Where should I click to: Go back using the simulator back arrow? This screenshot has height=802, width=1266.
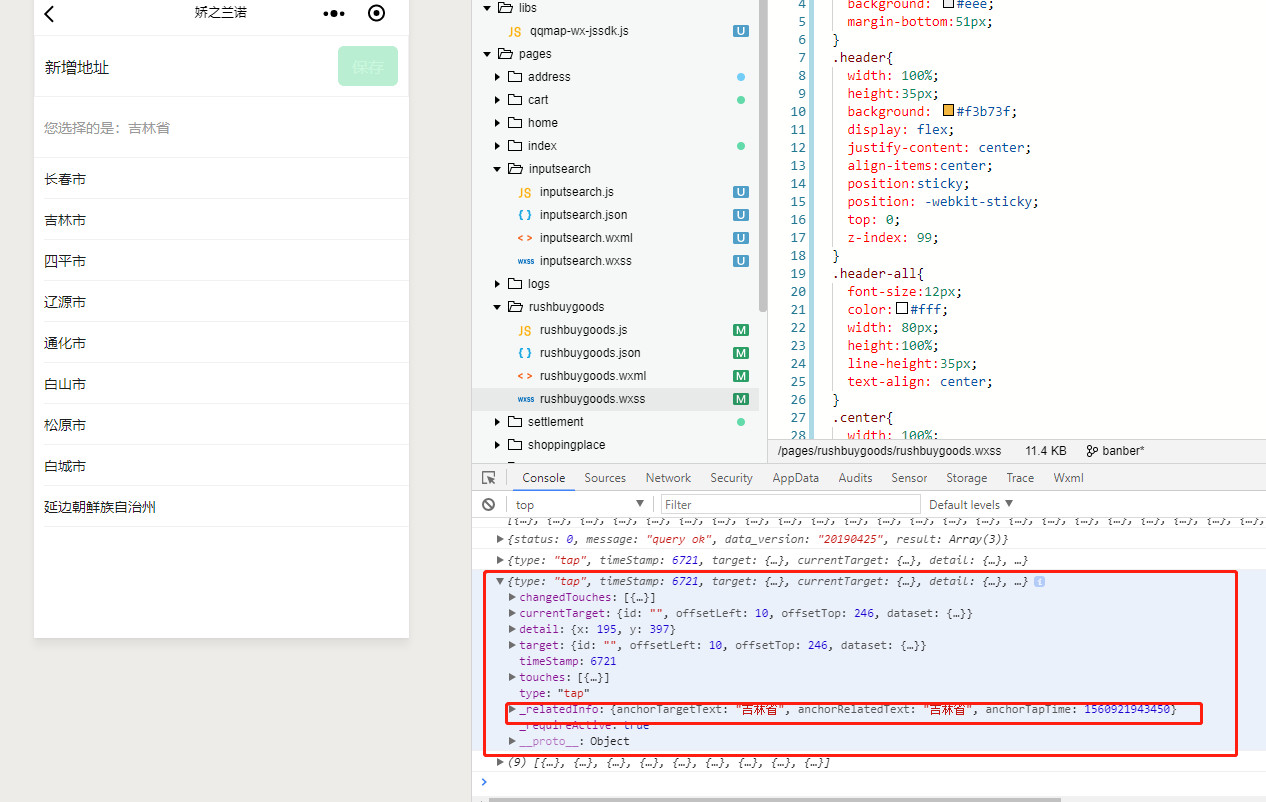tap(49, 14)
